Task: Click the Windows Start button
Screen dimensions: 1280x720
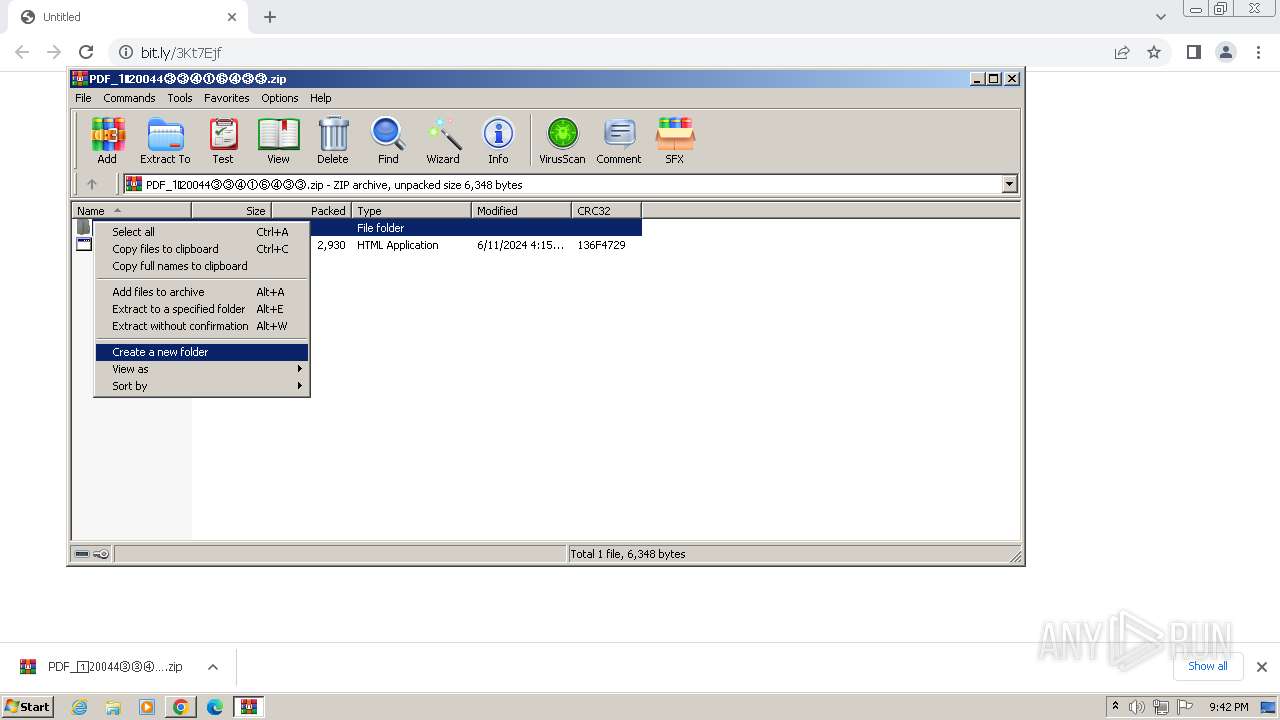Action: [x=27, y=707]
